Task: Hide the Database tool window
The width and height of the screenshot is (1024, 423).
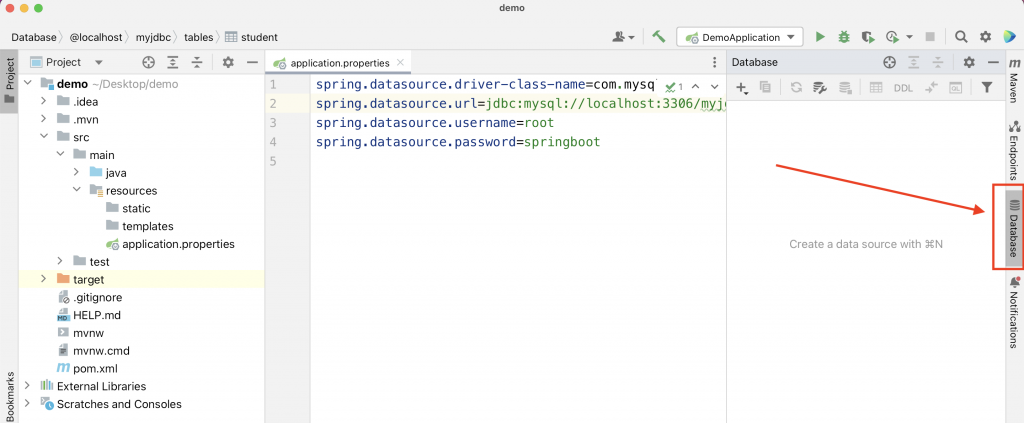Action: pyautogui.click(x=993, y=62)
